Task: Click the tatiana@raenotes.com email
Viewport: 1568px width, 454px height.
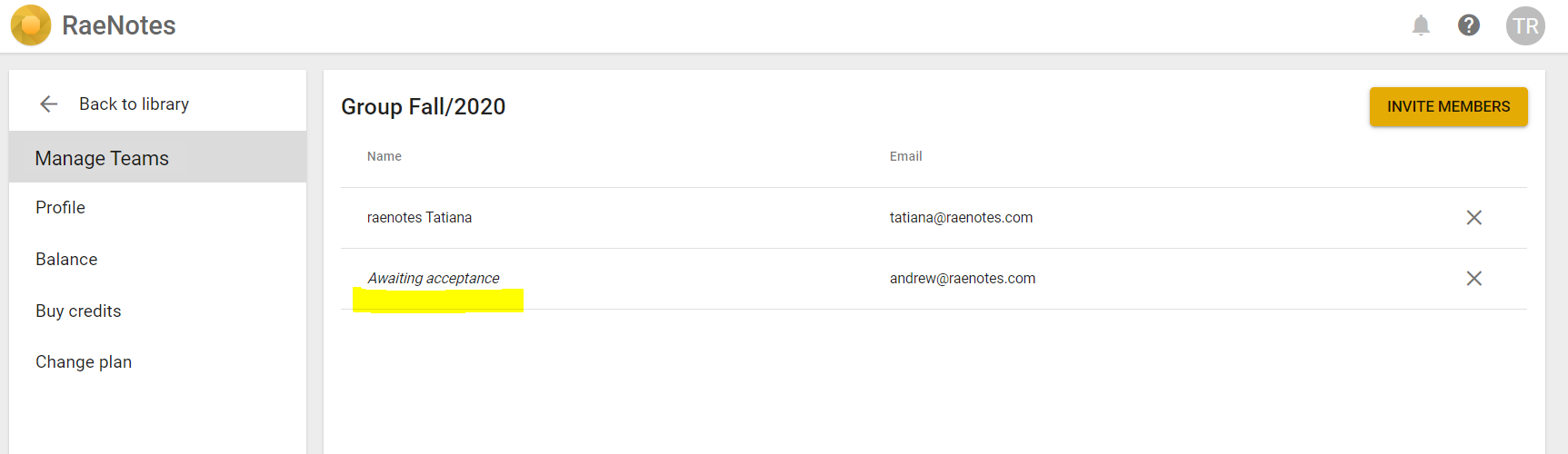Action: point(961,218)
